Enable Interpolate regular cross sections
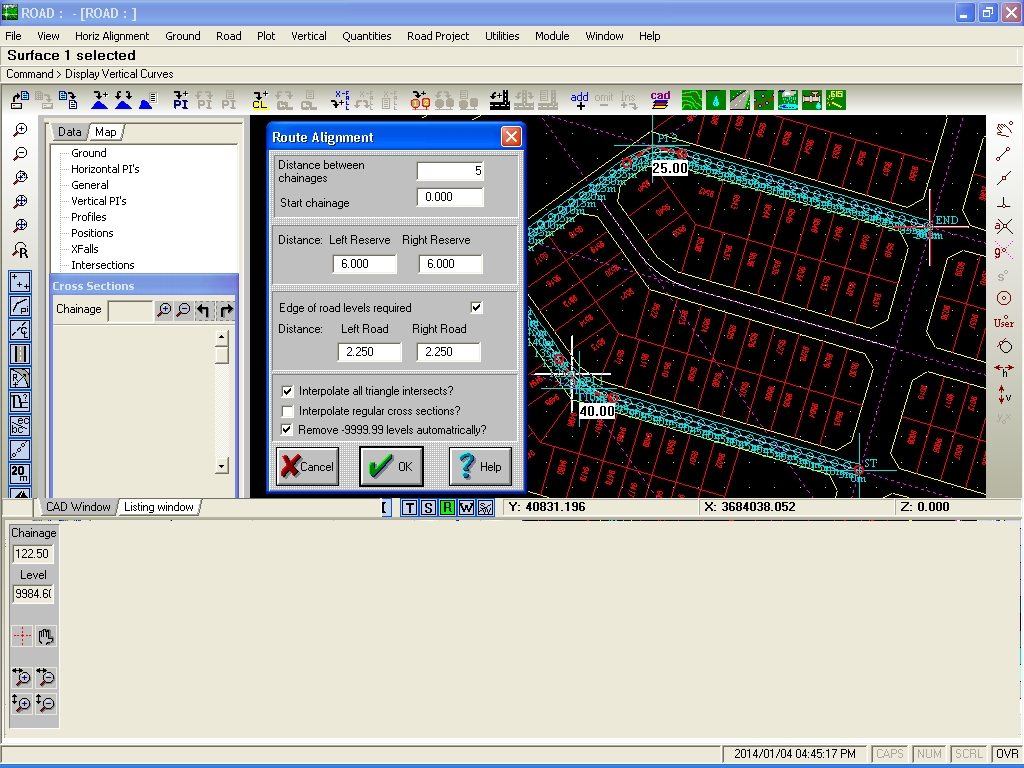1024x768 pixels. point(287,411)
